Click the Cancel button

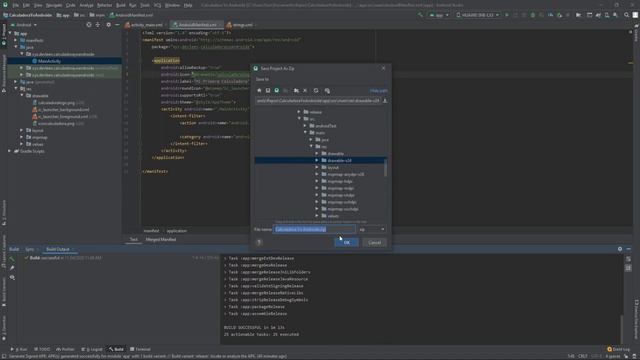[x=374, y=242]
